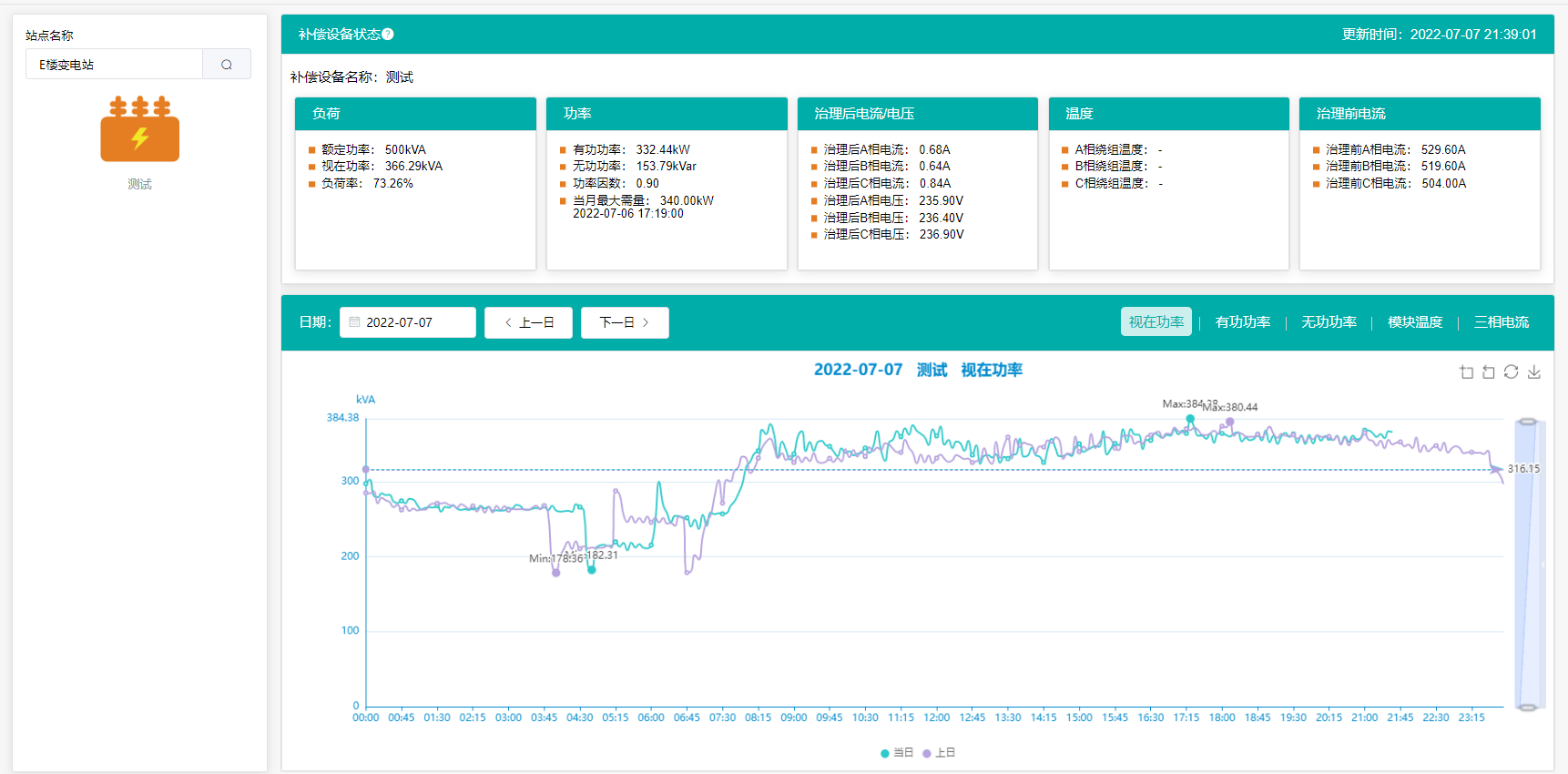Select the orange 测试 transformer device icon
The width and height of the screenshot is (1568, 774).
click(x=139, y=128)
